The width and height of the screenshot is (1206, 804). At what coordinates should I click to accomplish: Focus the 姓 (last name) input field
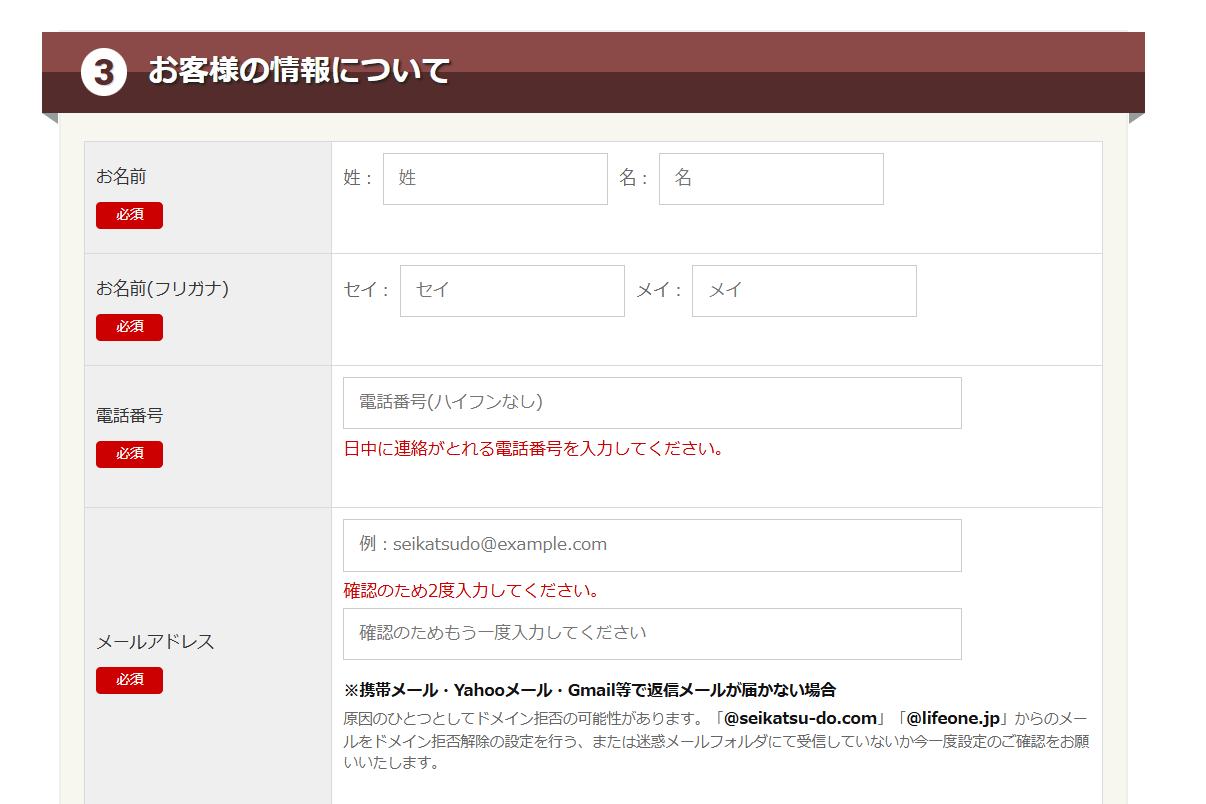495,179
